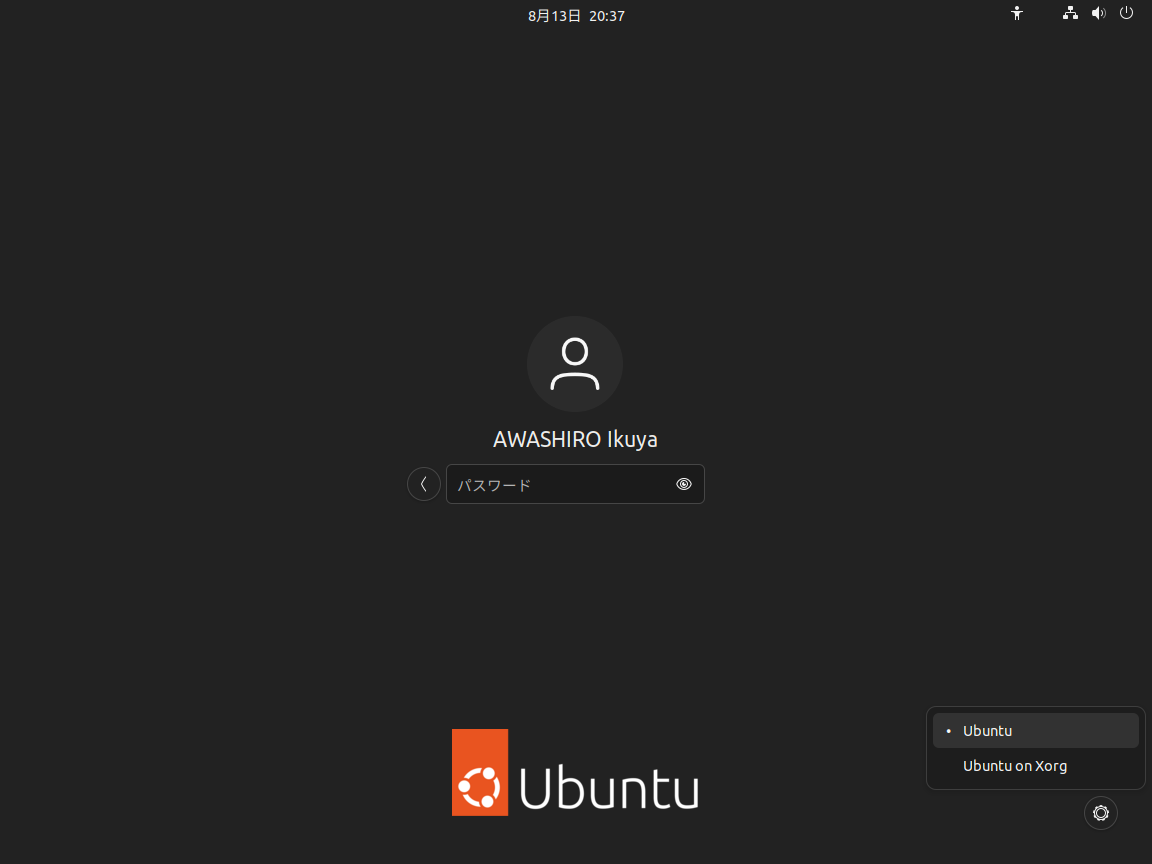Open the accessibility menu
This screenshot has width=1152, height=864.
1016,14
